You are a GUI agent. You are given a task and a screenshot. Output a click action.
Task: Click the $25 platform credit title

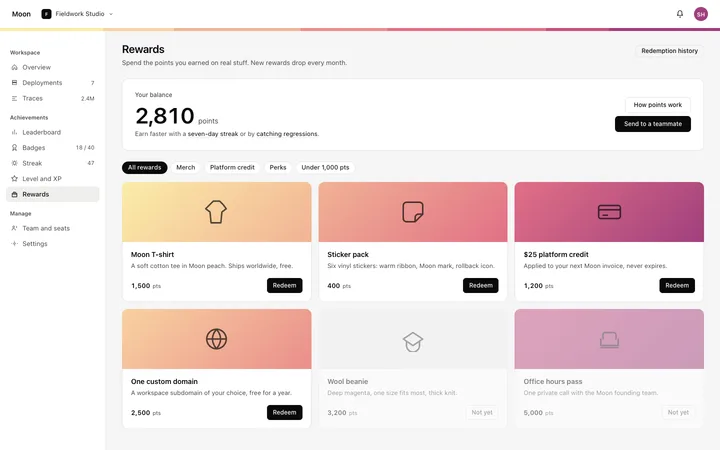(556, 254)
